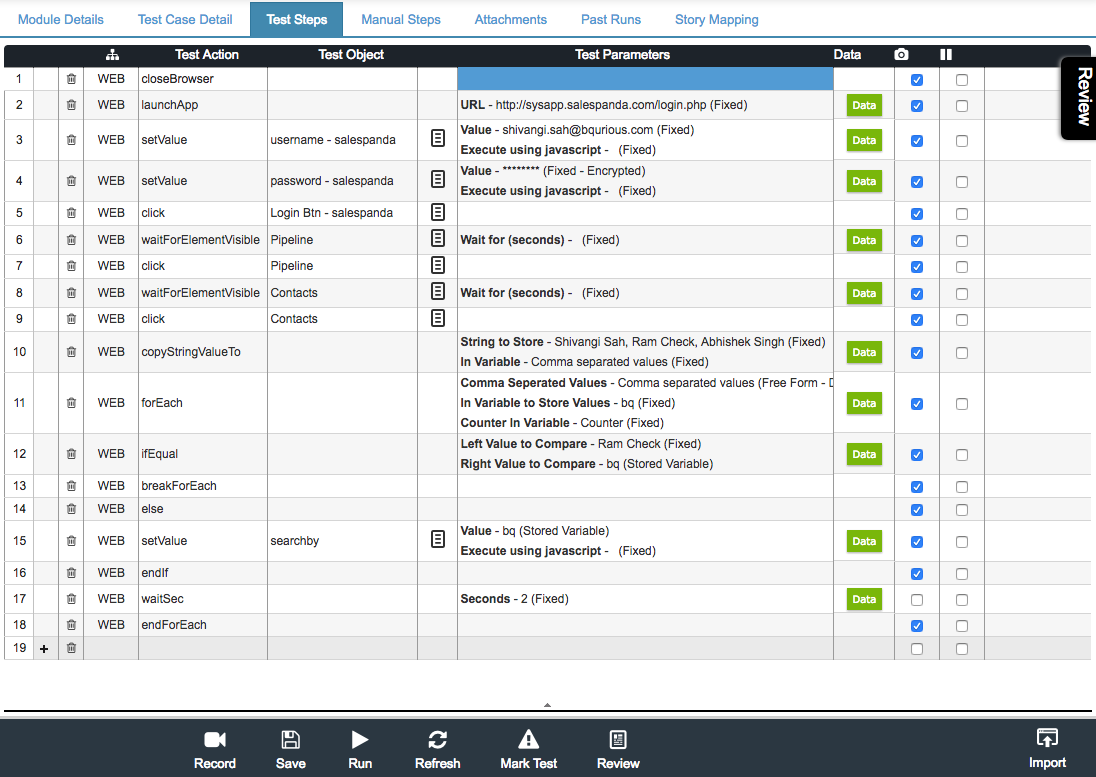The width and height of the screenshot is (1096, 777).
Task: Enable pause checkbox for step 5 click
Action: [x=962, y=215]
